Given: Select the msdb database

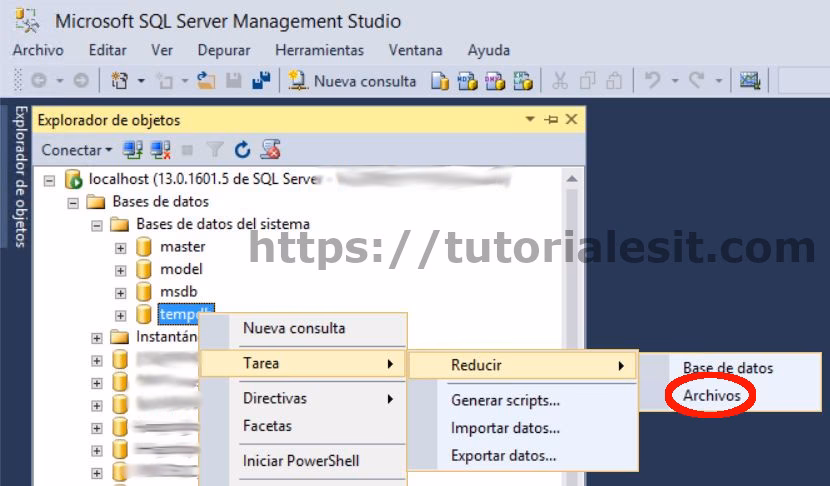Looking at the screenshot, I should tap(178, 292).
